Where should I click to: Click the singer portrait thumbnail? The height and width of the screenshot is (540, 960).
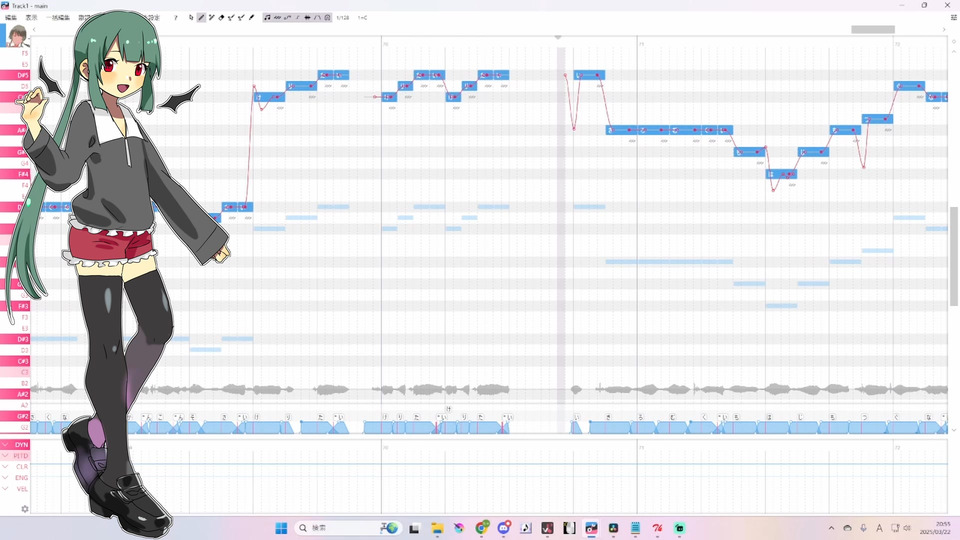17,36
